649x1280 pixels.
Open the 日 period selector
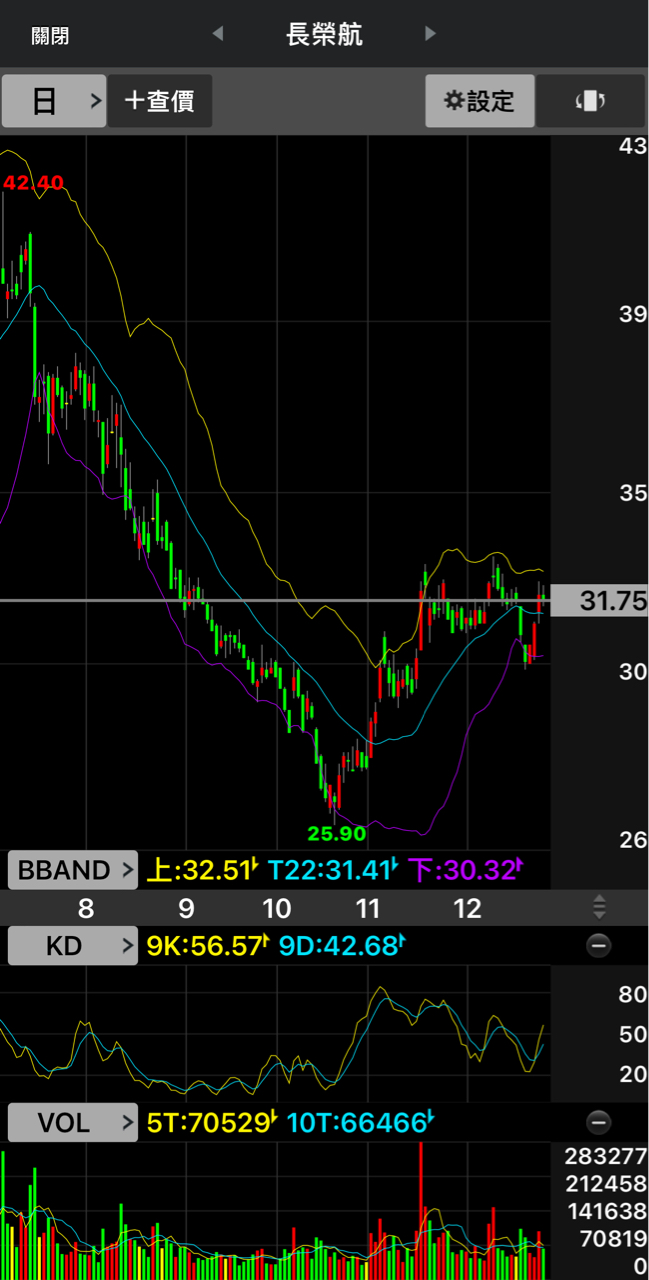click(54, 101)
